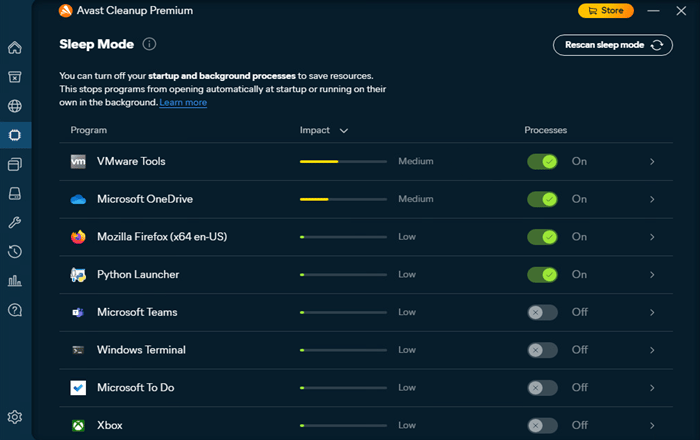The image size is (700, 440).
Task: Open the help question mark sidebar icon
Action: (15, 310)
